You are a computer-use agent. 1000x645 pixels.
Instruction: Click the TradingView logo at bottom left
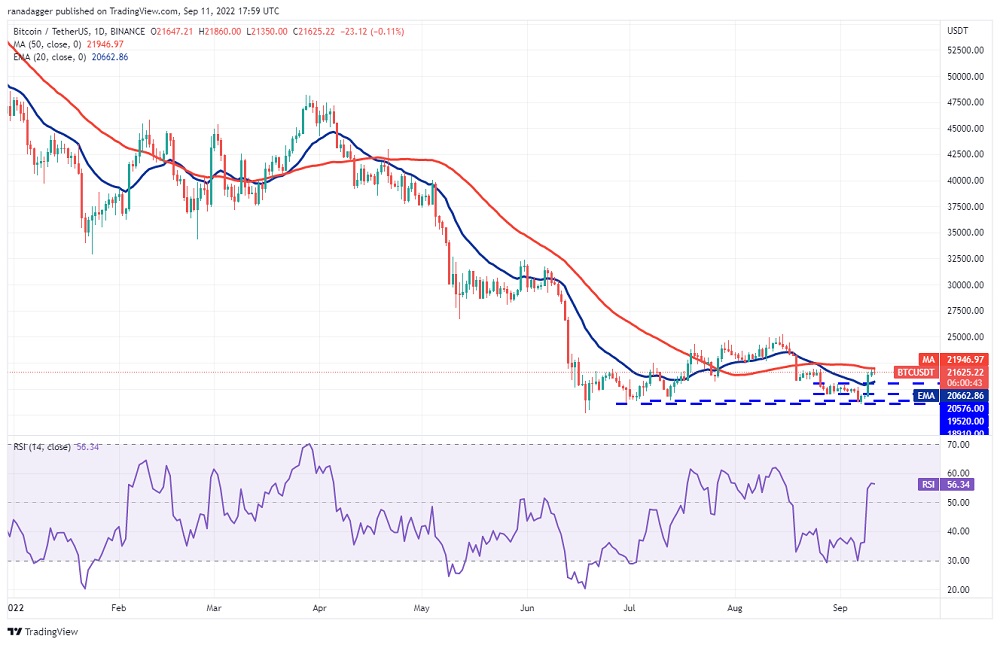pyautogui.click(x=42, y=632)
